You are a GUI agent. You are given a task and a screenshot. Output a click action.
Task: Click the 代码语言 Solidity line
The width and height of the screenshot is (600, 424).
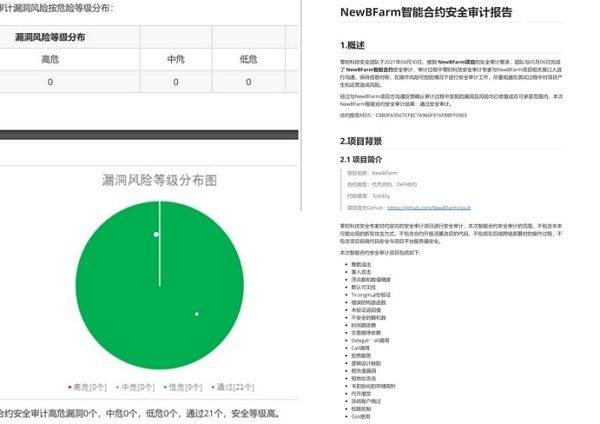(x=368, y=196)
